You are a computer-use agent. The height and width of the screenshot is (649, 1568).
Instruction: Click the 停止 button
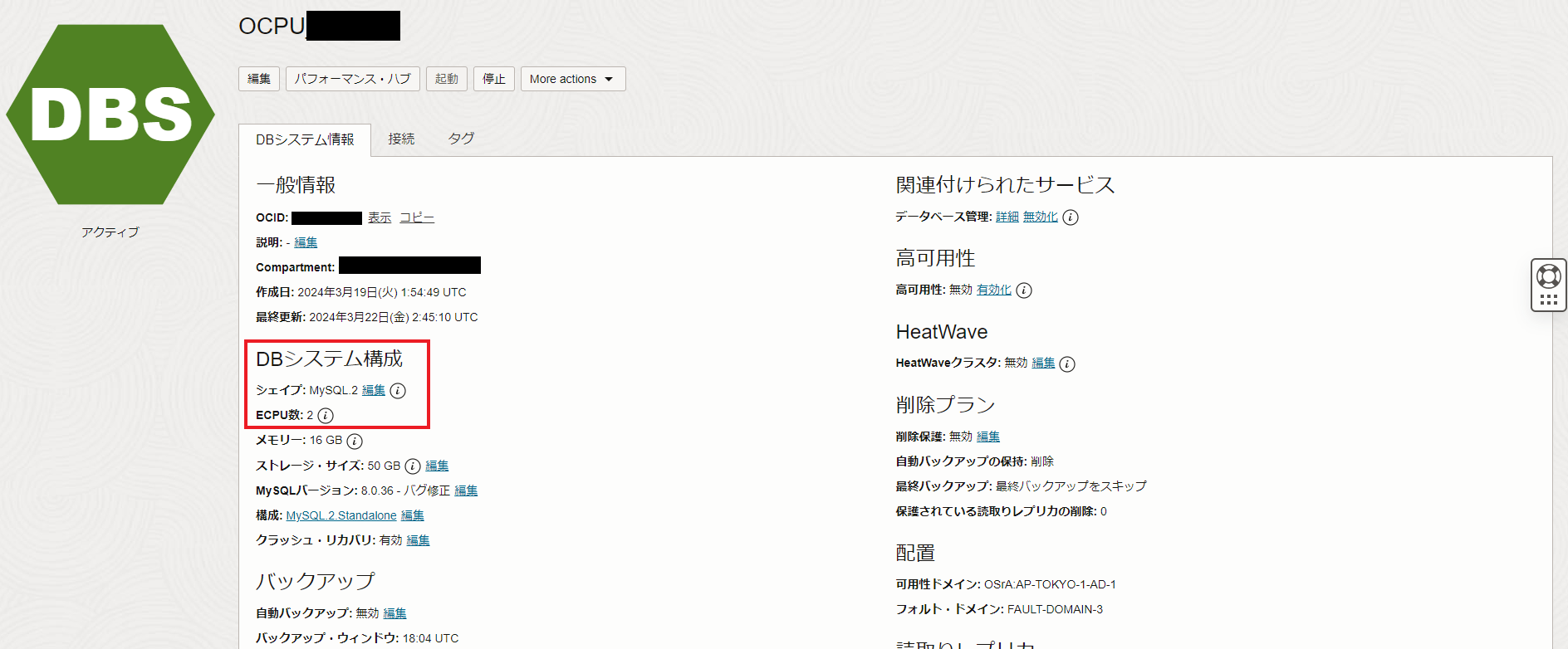click(x=494, y=79)
